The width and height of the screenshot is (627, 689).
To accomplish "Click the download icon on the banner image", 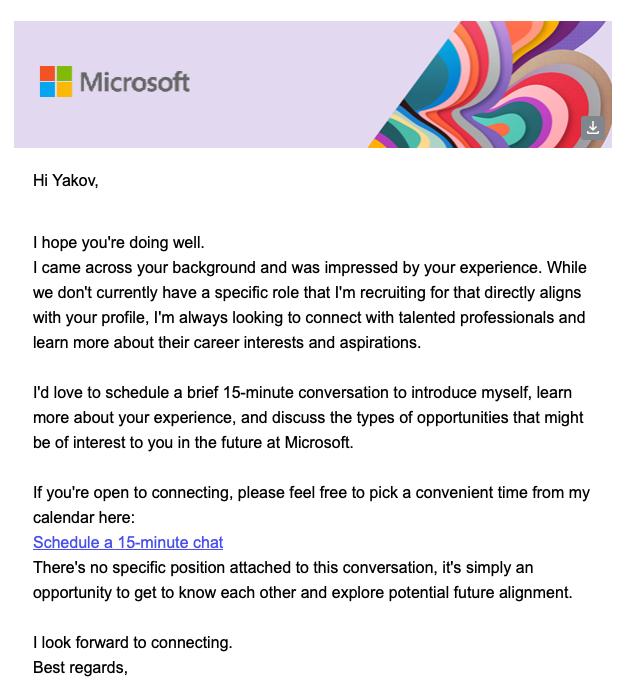I will [x=593, y=128].
